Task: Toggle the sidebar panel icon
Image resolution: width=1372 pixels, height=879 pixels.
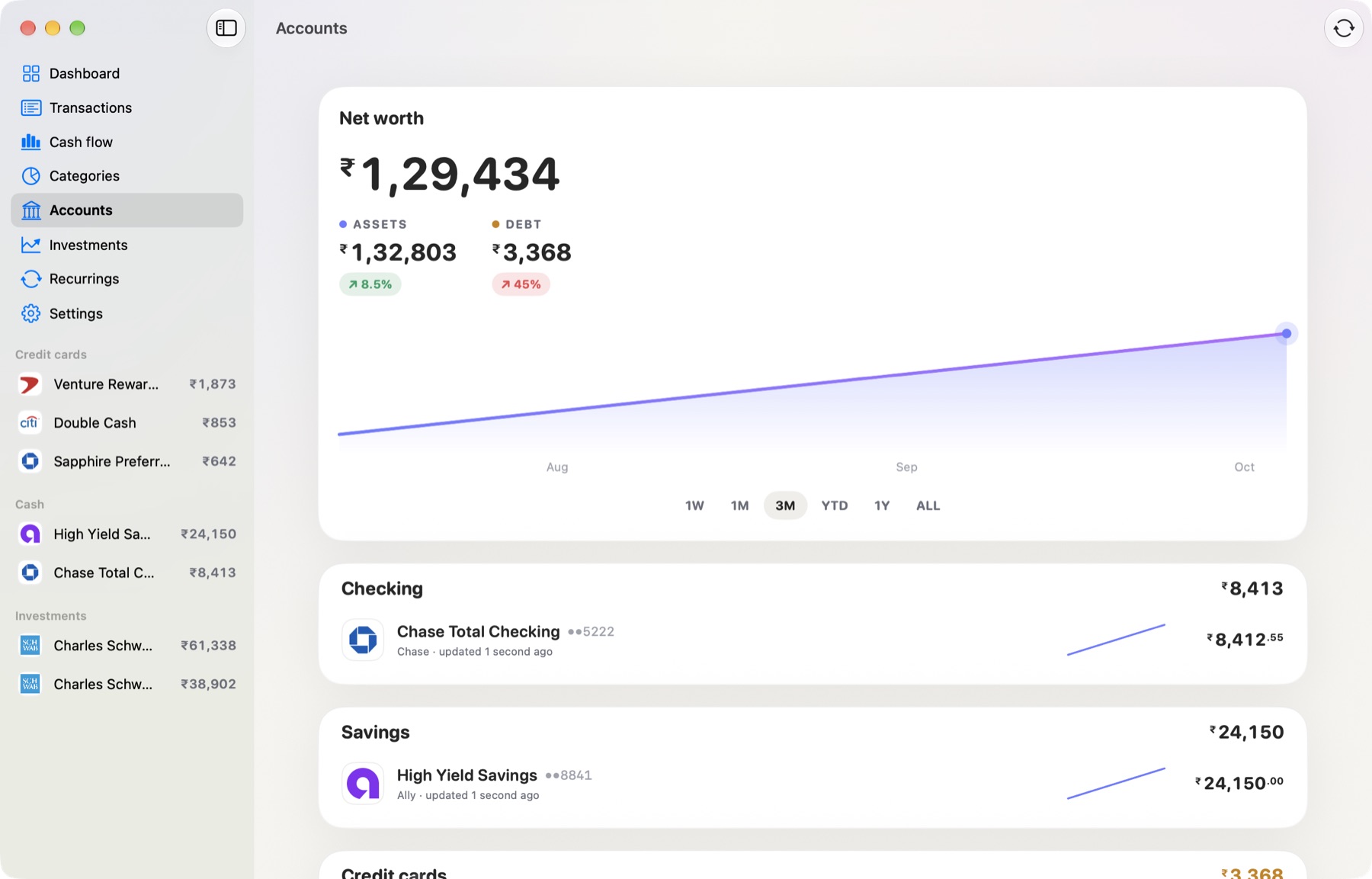Action: pyautogui.click(x=226, y=28)
